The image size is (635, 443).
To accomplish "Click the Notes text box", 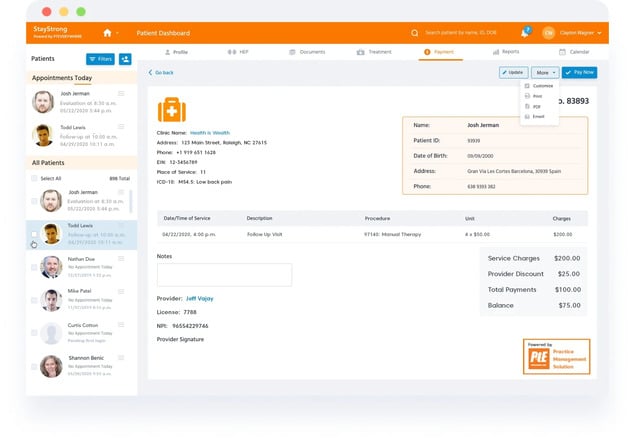I will [224, 275].
